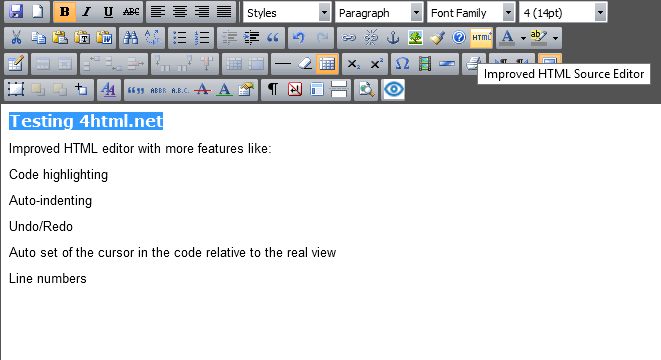Mark text as deletion (red strikethrough A)

tap(202, 90)
